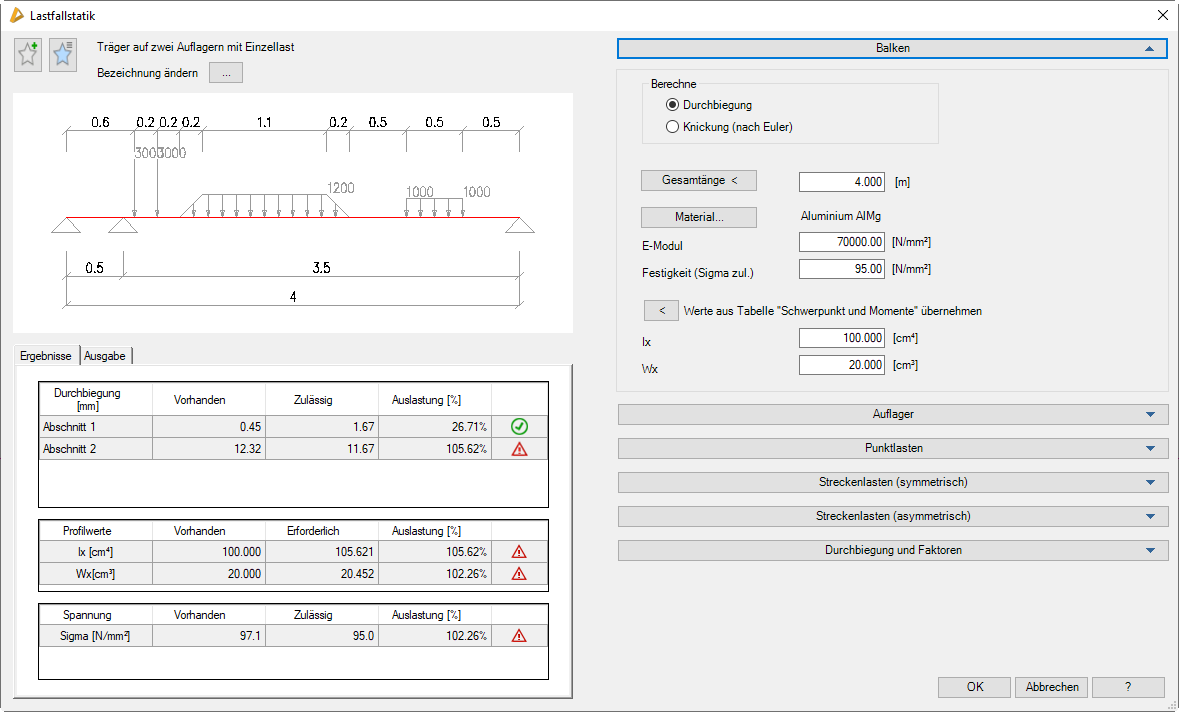This screenshot has width=1179, height=712.
Task: Click the warning icon in Wx row
Action: (519, 573)
